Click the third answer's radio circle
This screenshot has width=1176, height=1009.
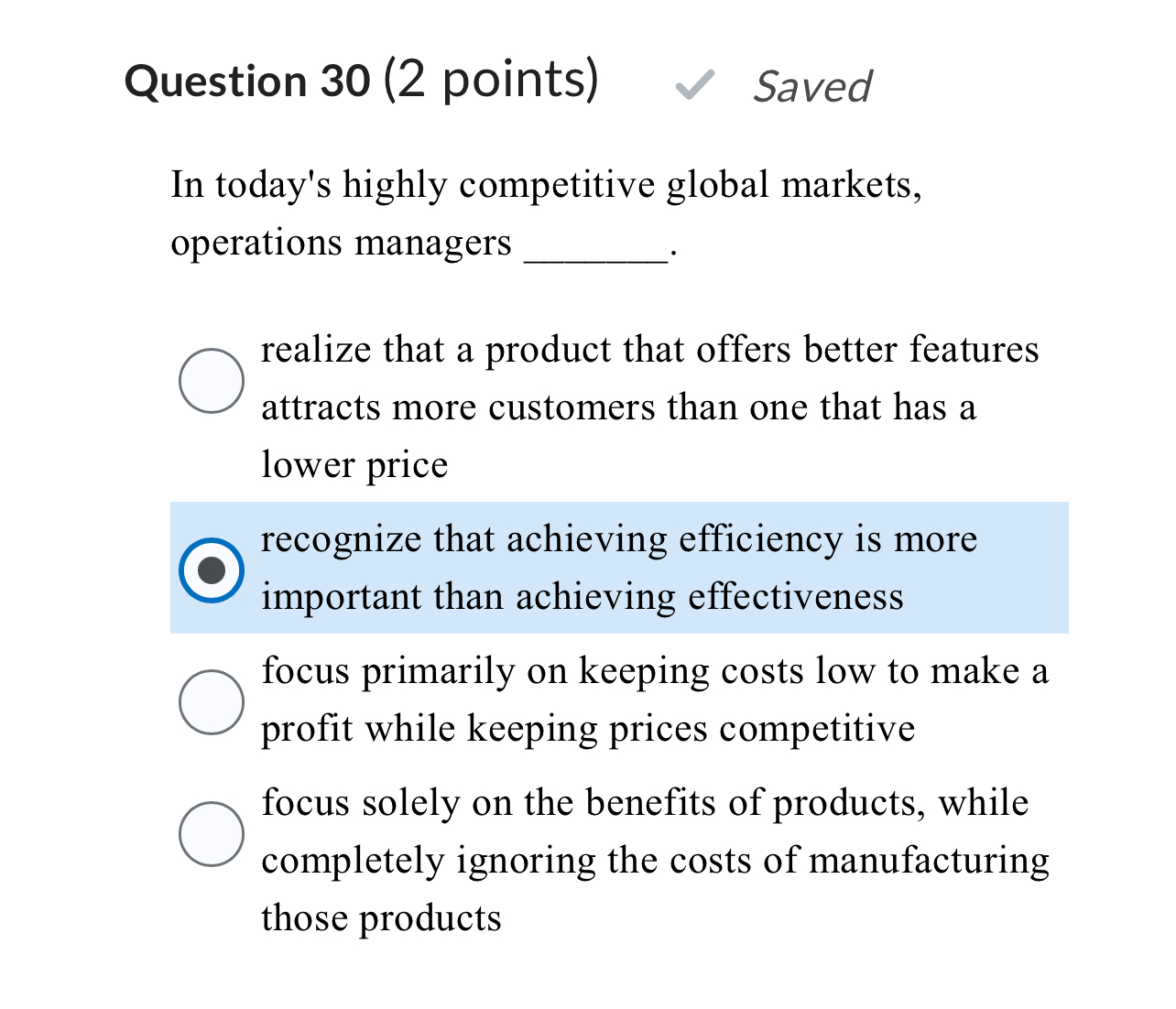coord(212,702)
